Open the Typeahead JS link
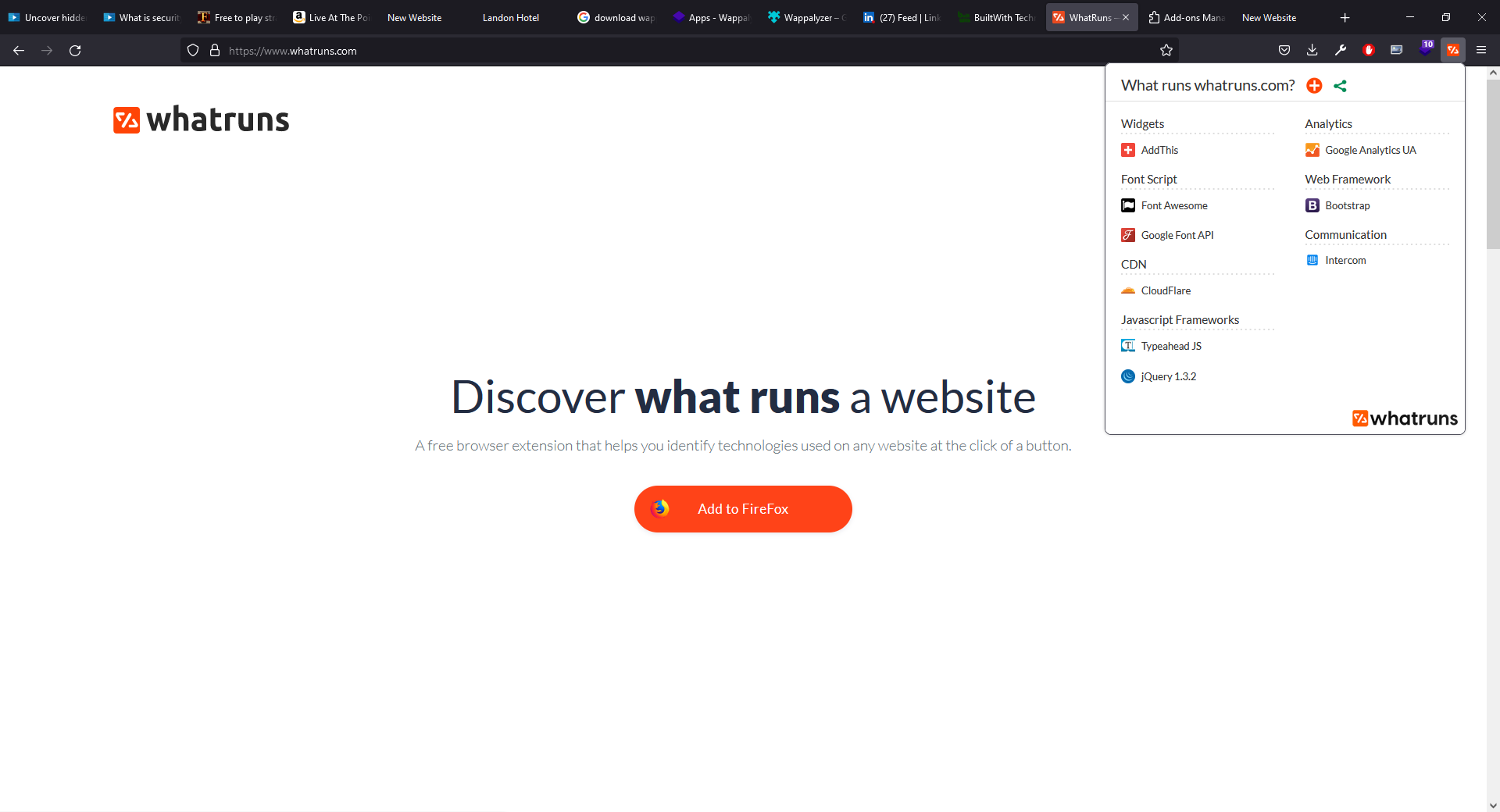The width and height of the screenshot is (1500, 812). click(x=1171, y=346)
